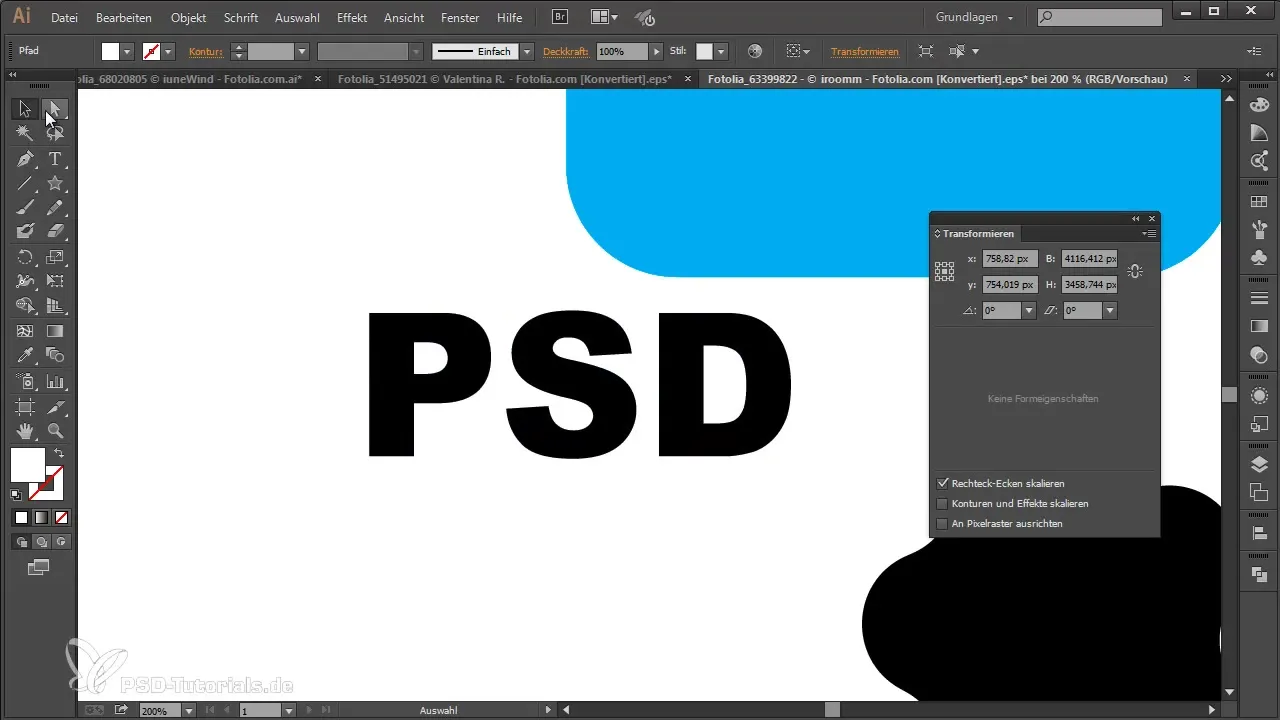Viewport: 1280px width, 720px height.
Task: Open the Effekt menu
Action: [x=352, y=18]
